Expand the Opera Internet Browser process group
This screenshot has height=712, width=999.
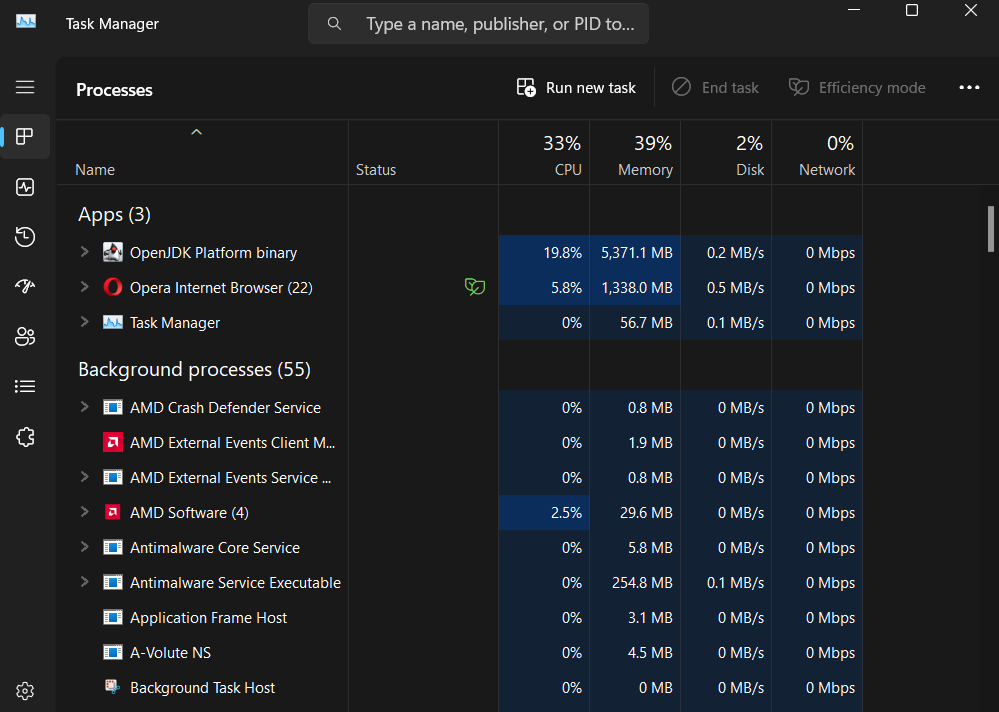84,287
